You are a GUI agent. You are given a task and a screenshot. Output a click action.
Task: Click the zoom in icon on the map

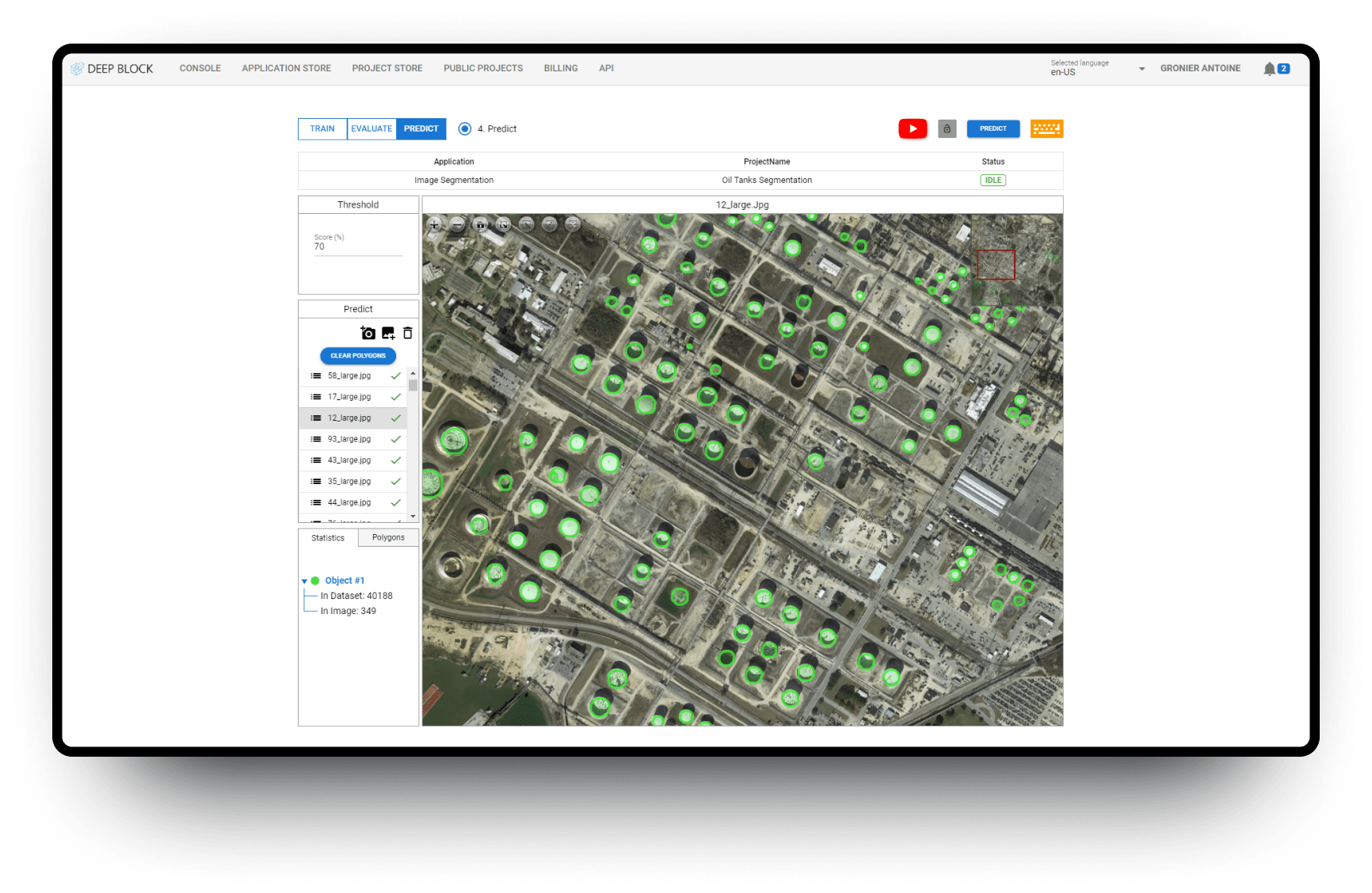coord(434,225)
